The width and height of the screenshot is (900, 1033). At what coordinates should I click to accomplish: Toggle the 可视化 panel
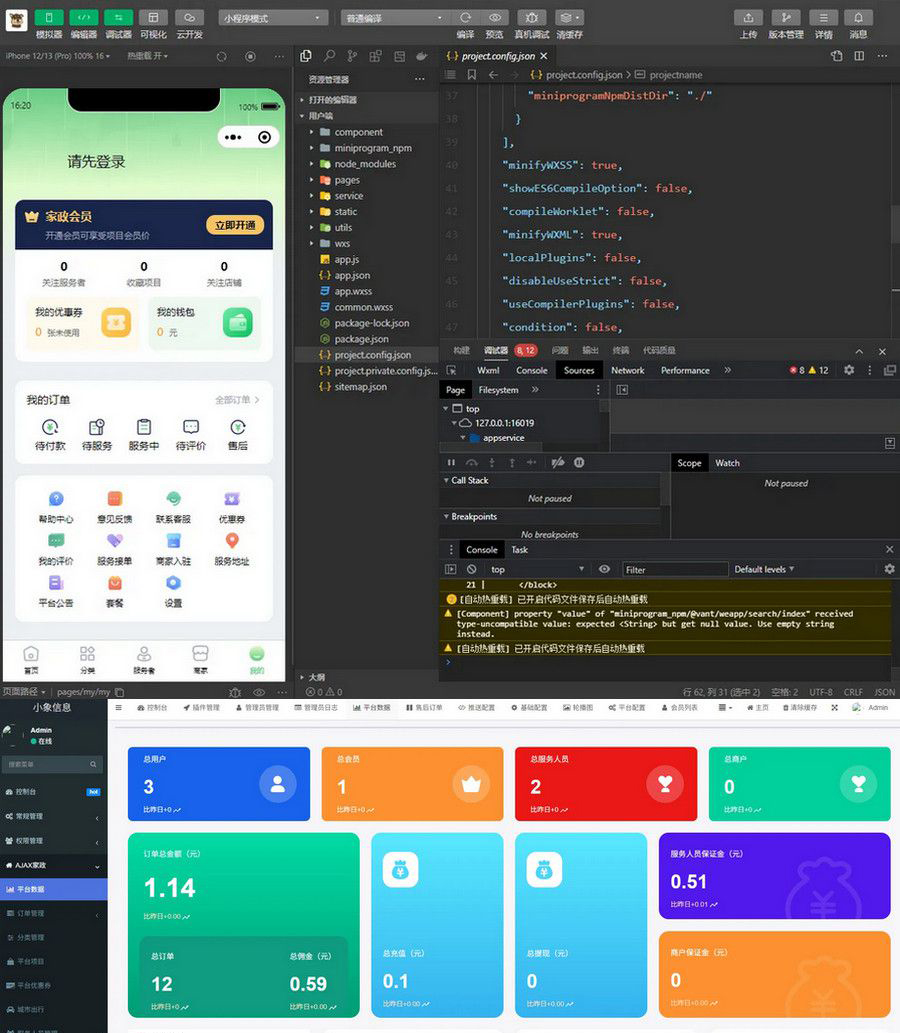(153, 17)
